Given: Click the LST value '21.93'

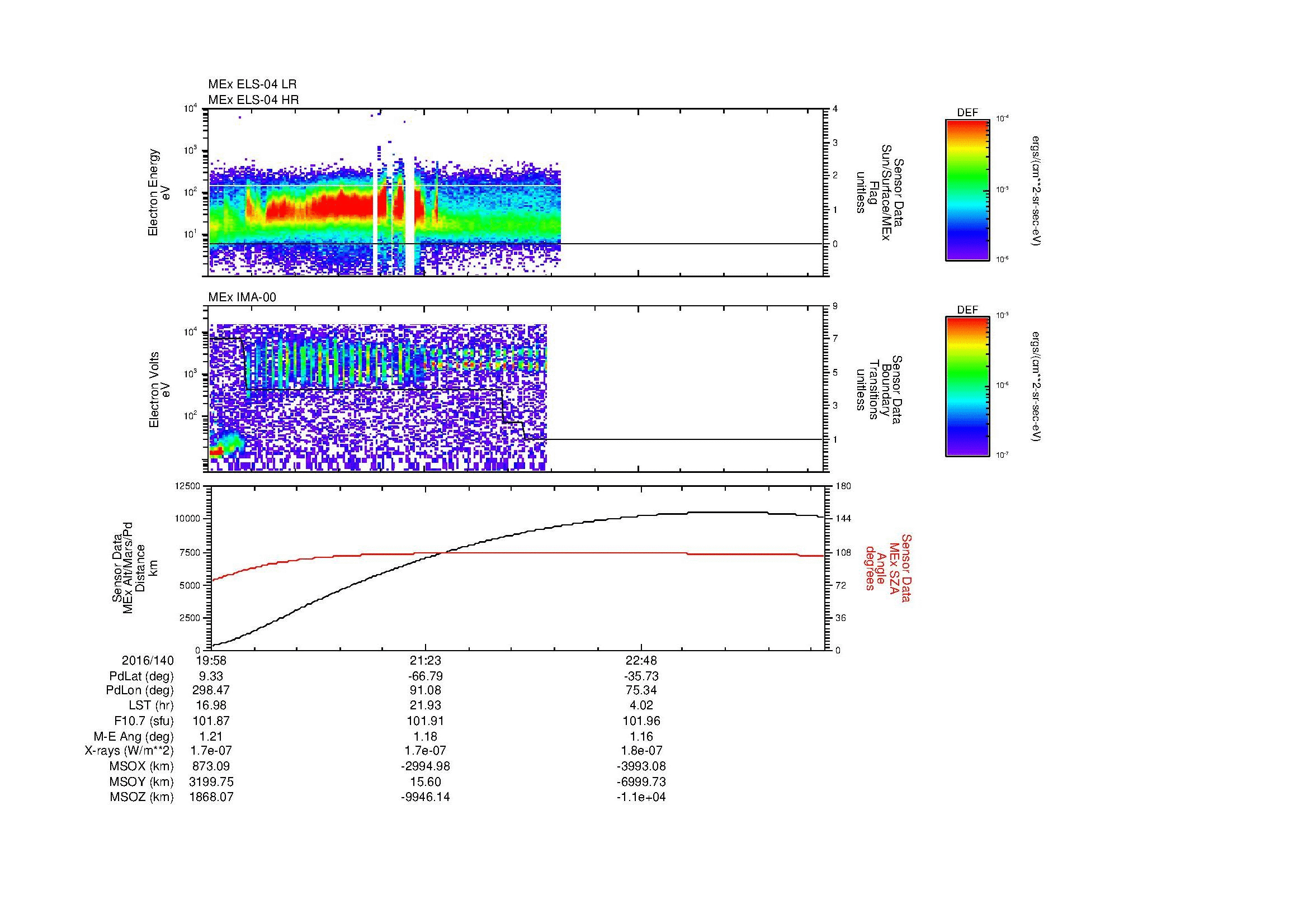Looking at the screenshot, I should click(425, 706).
